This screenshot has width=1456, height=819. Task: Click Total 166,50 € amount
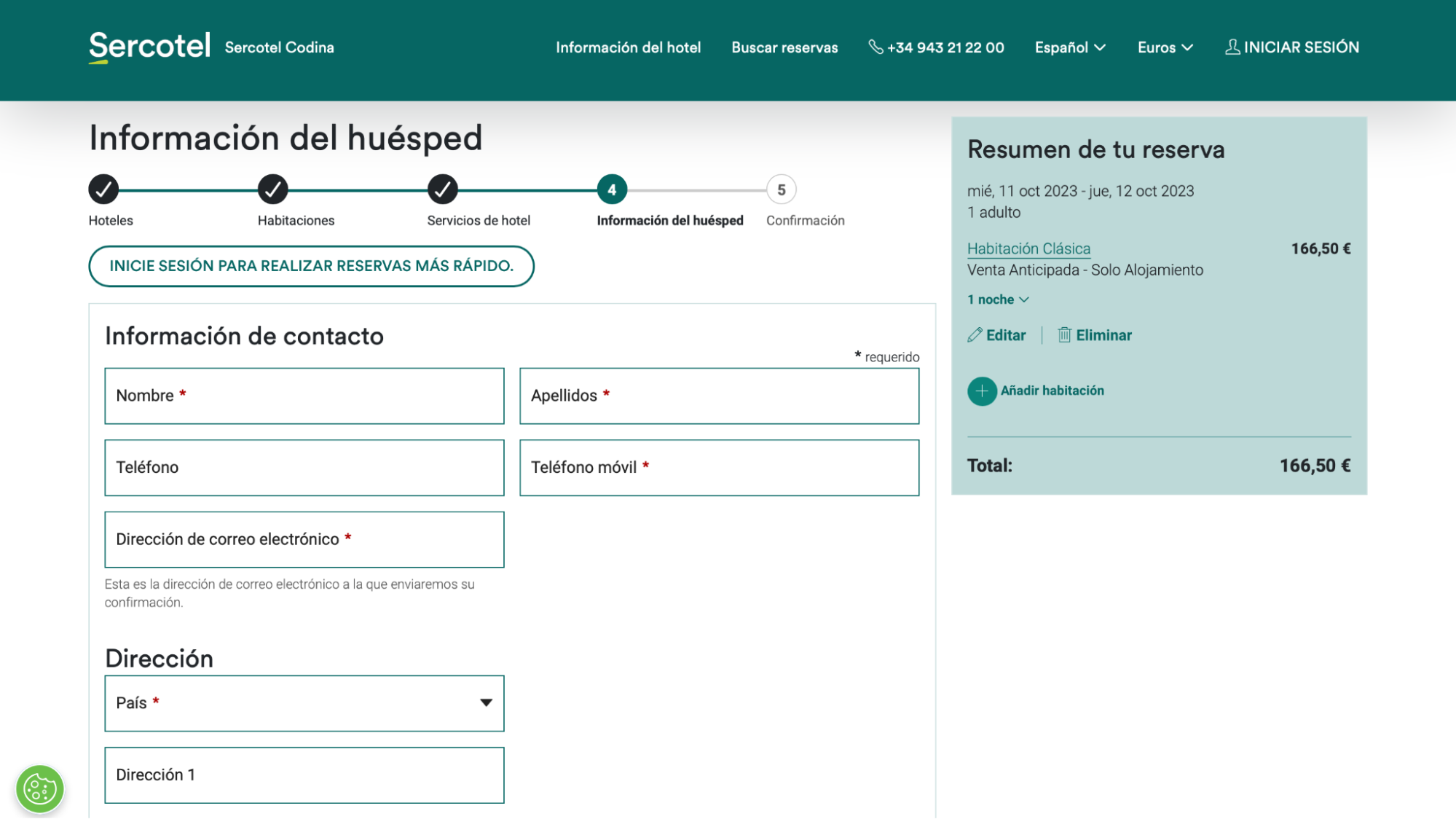click(1315, 466)
